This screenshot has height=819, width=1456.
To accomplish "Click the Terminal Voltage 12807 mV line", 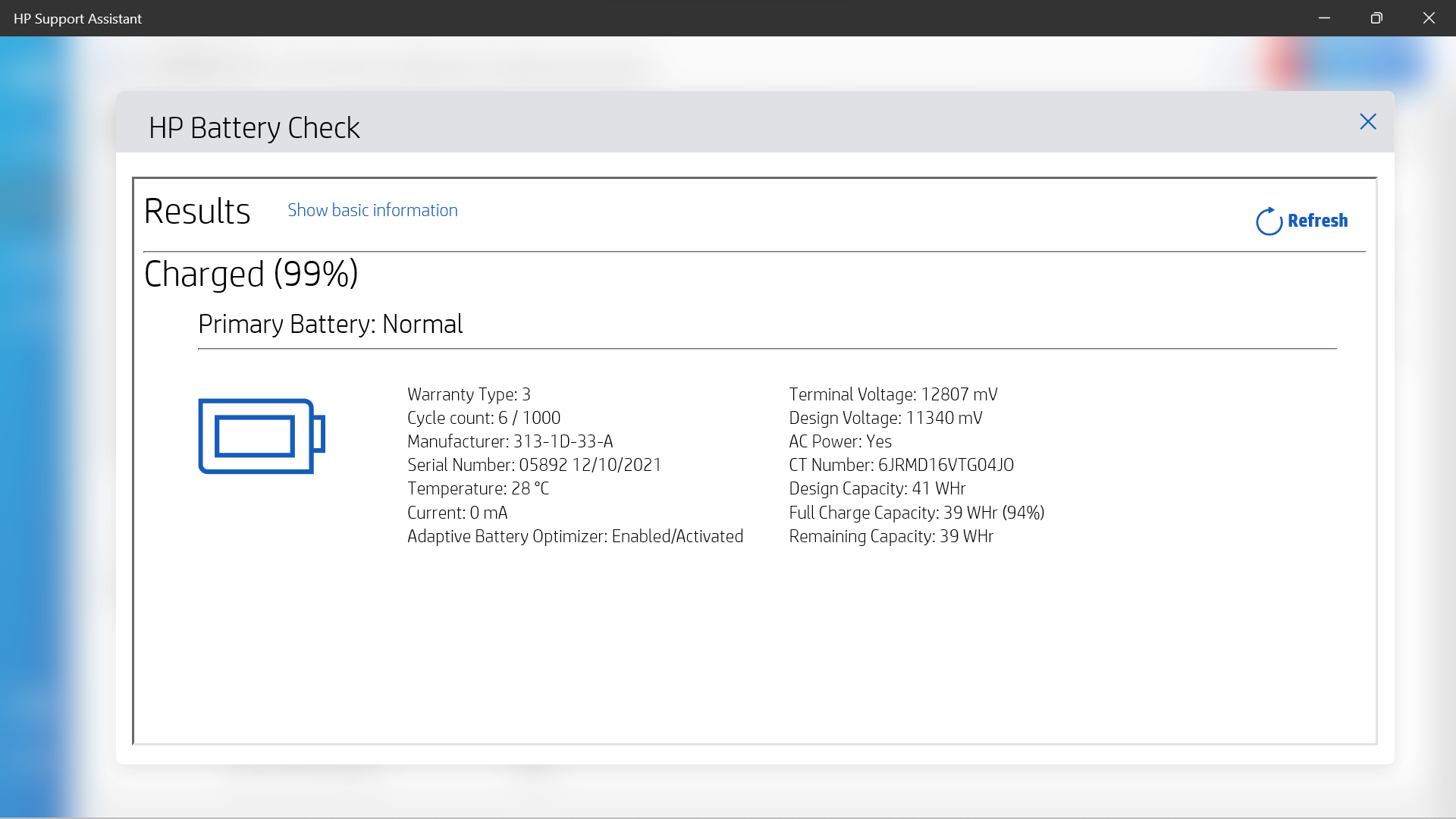I will click(893, 394).
